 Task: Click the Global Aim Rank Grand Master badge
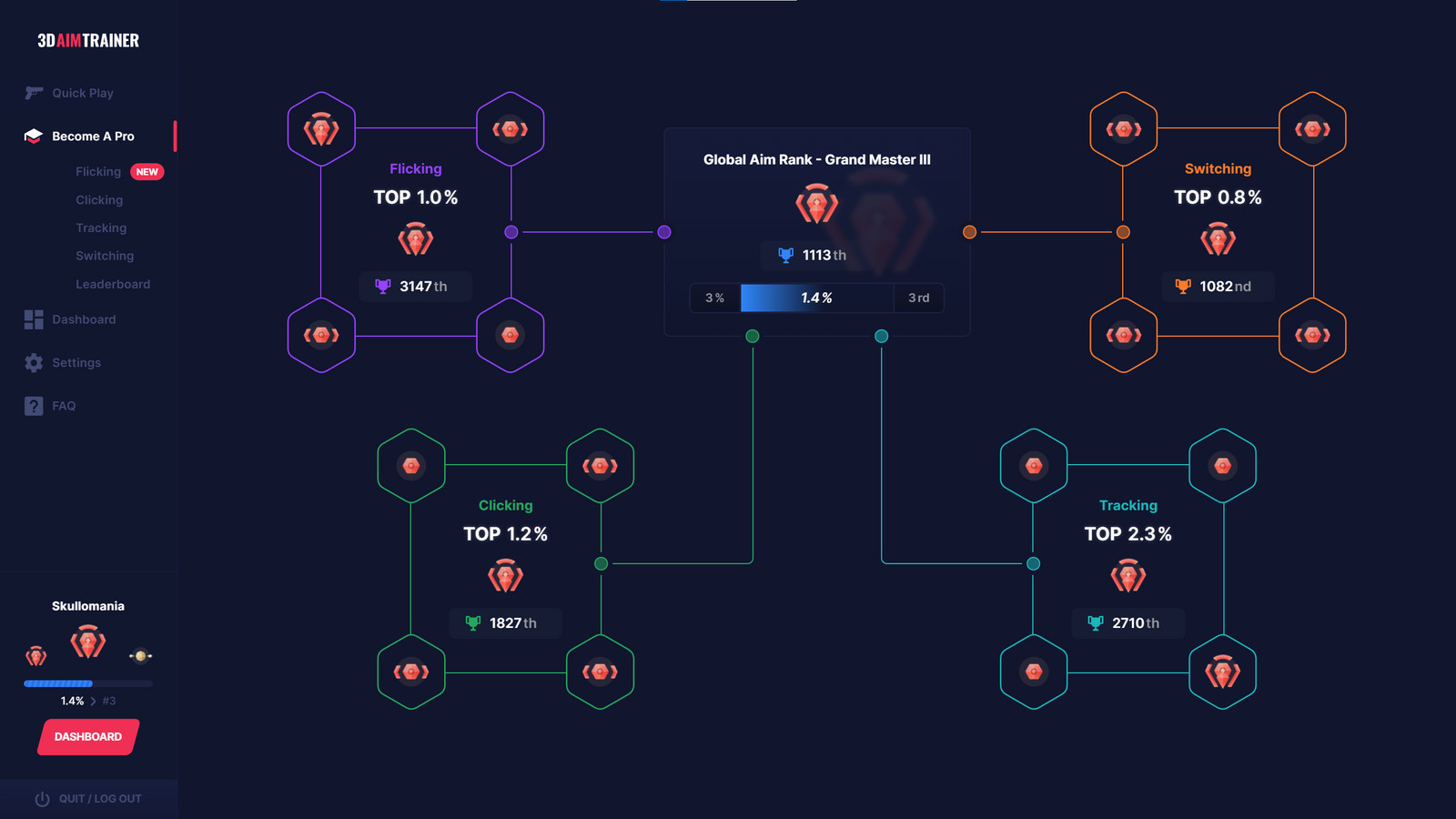816,204
